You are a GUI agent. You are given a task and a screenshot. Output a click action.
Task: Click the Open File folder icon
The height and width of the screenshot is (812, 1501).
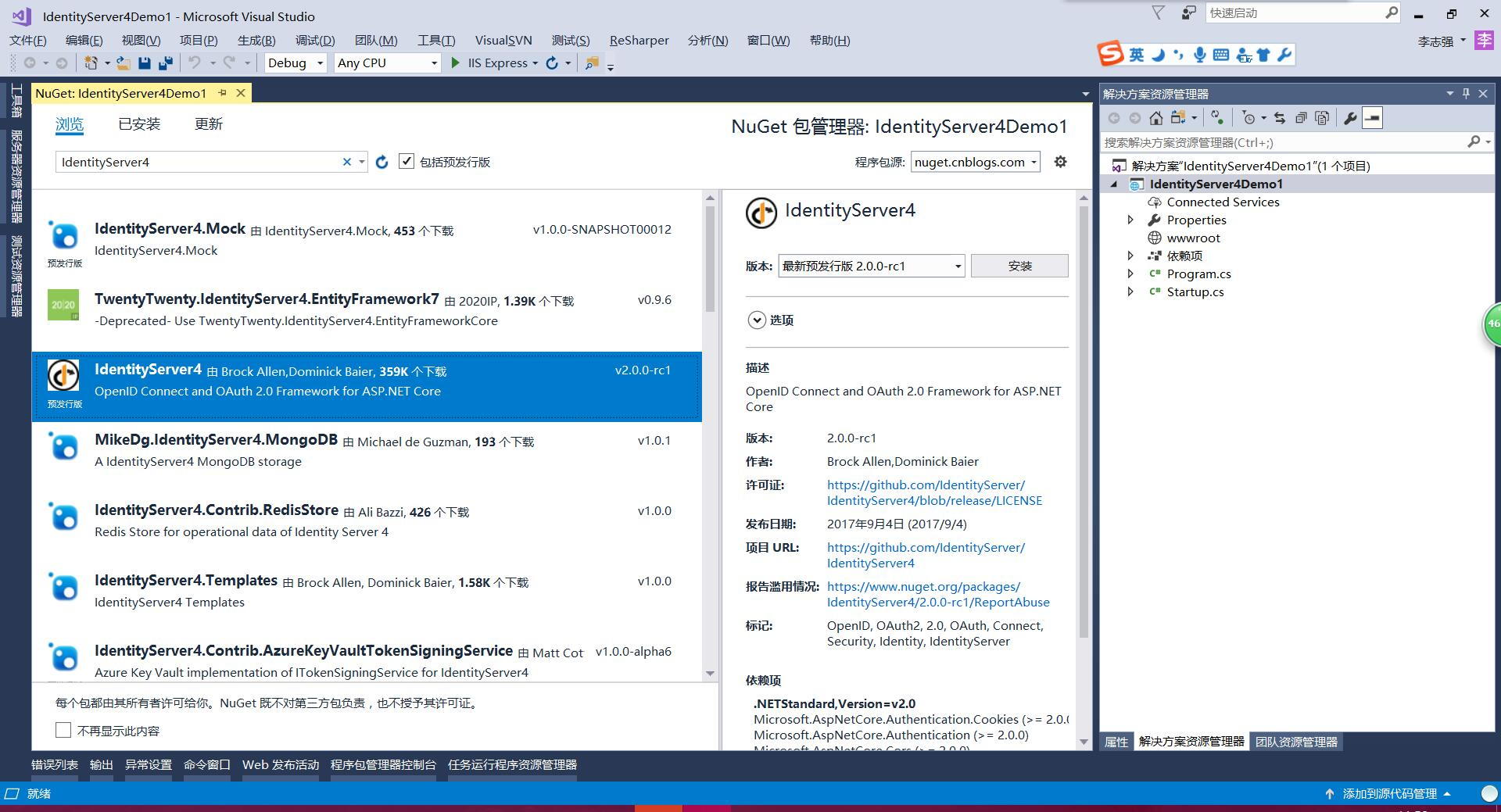(x=123, y=63)
